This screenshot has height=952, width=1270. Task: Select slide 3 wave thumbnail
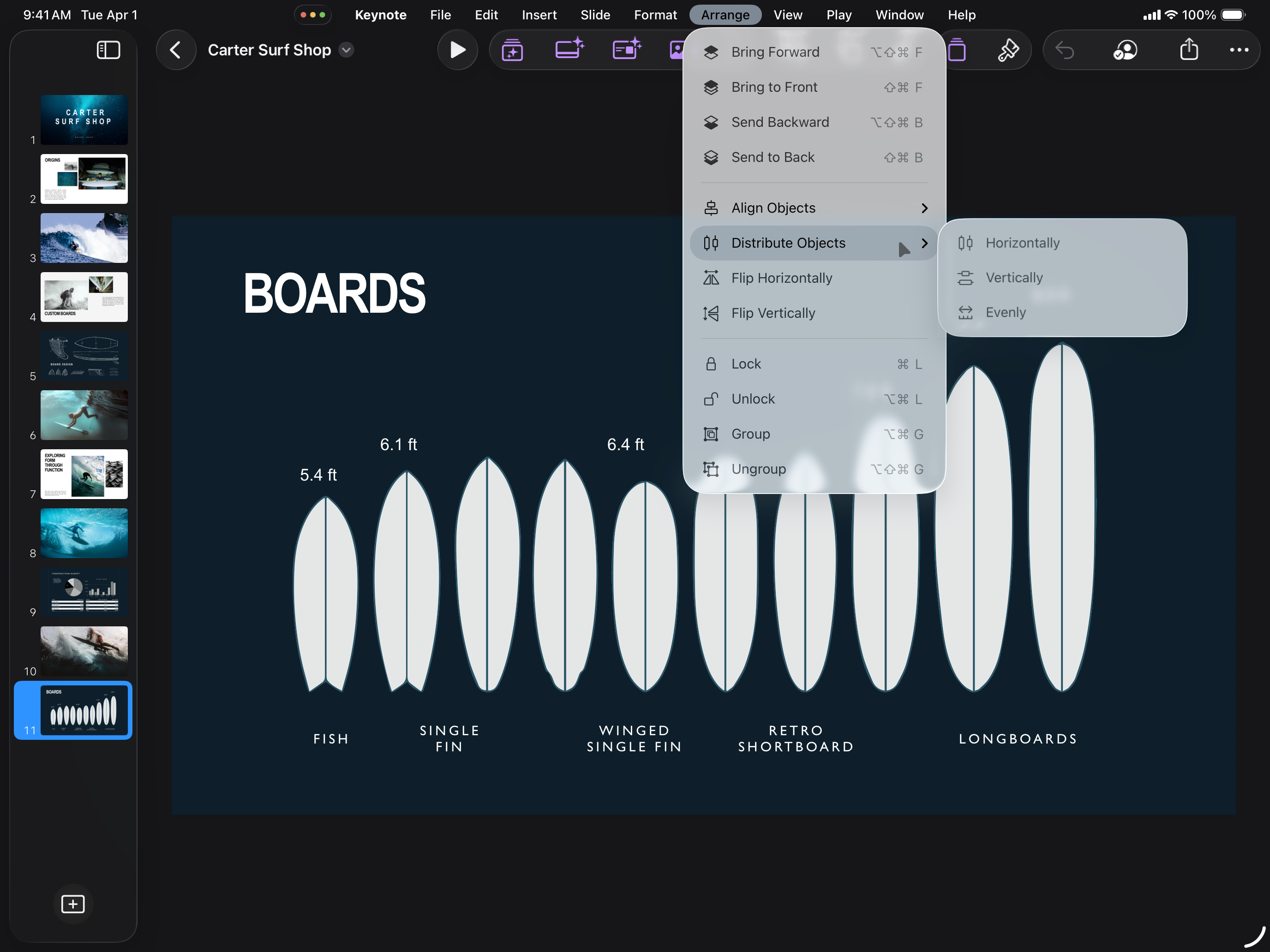point(84,238)
